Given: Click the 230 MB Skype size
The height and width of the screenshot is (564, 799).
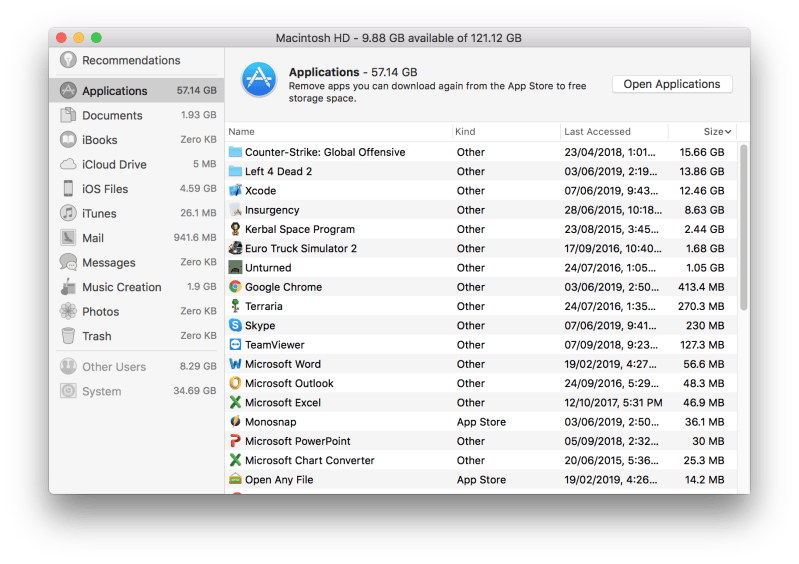Looking at the screenshot, I should click(x=705, y=326).
